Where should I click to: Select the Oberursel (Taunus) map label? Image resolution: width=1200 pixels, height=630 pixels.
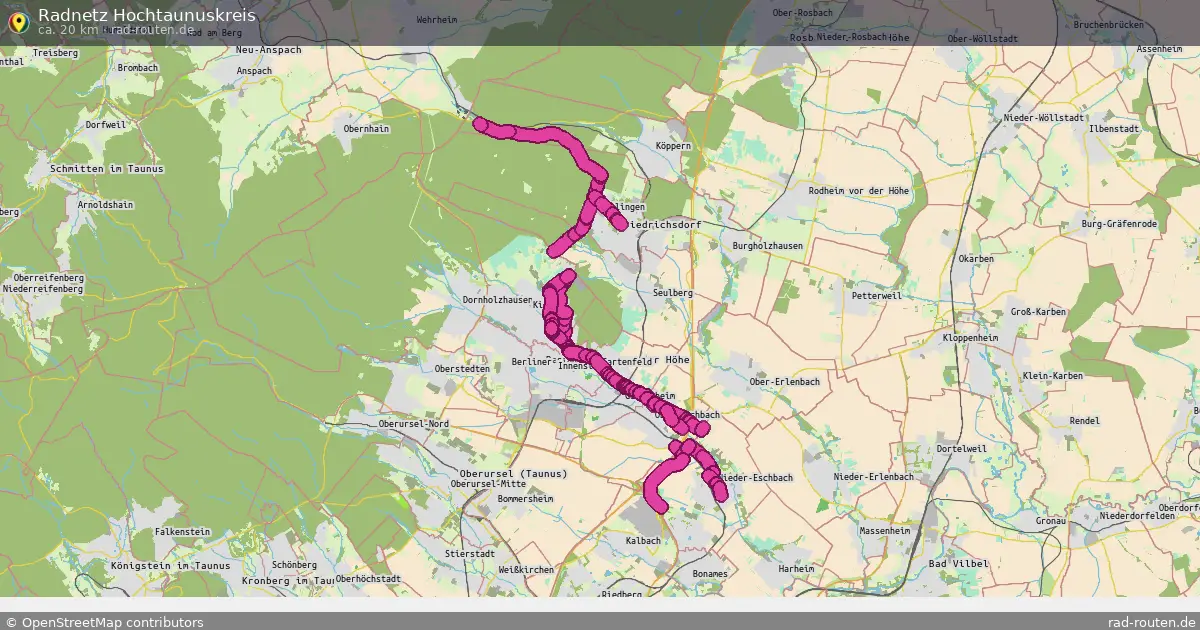click(x=513, y=473)
